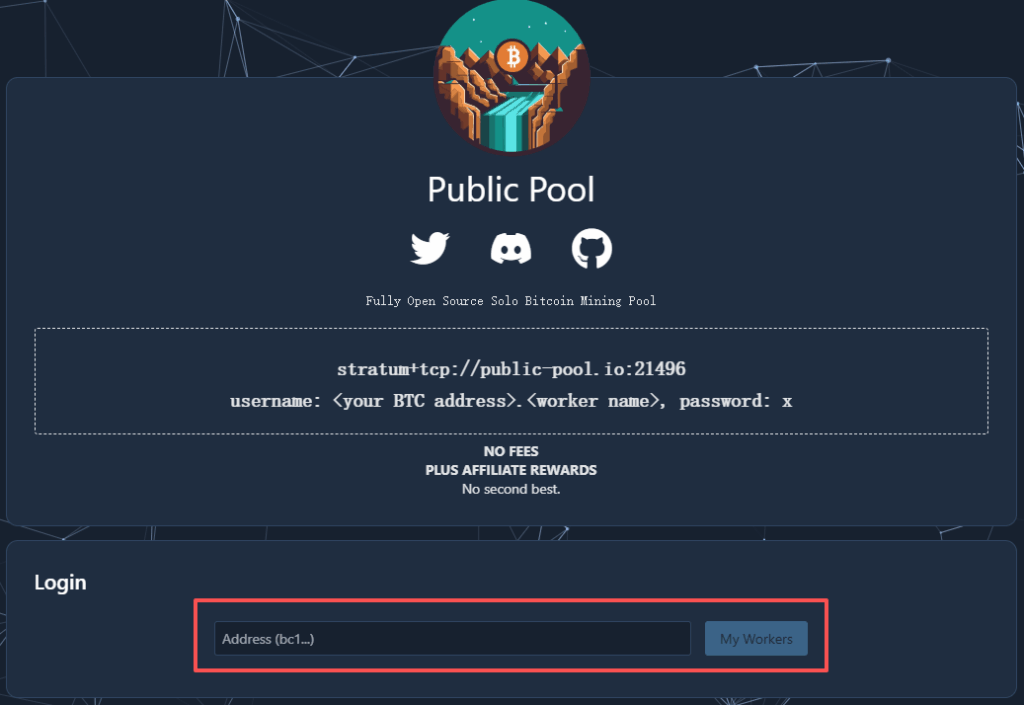Open the Twitter bird icon link

click(x=430, y=248)
